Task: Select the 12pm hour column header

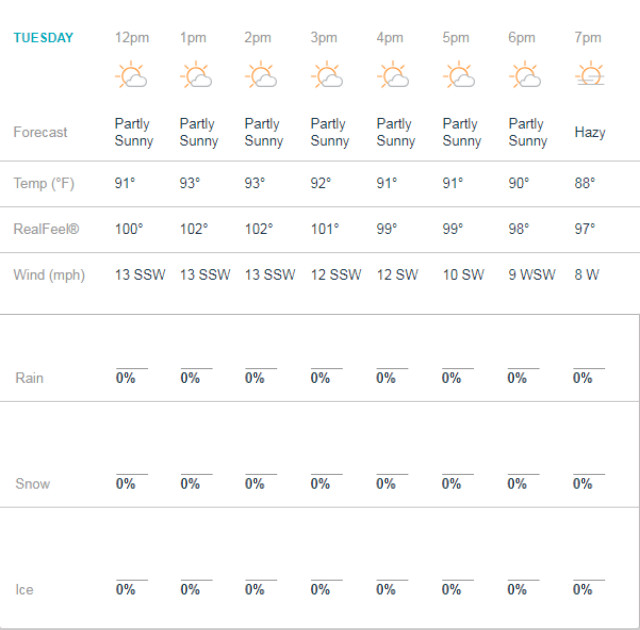Action: [132, 38]
